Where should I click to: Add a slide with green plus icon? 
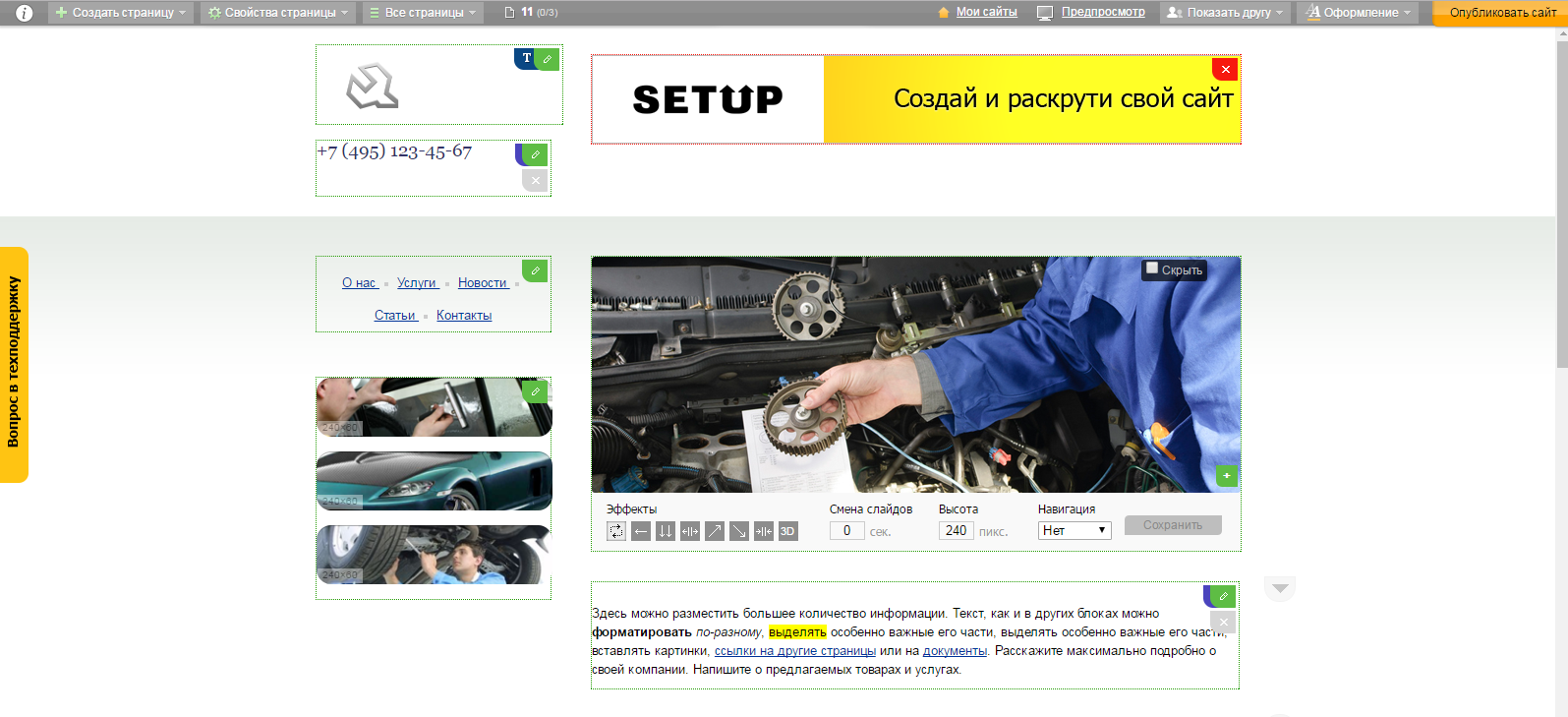pos(1226,476)
